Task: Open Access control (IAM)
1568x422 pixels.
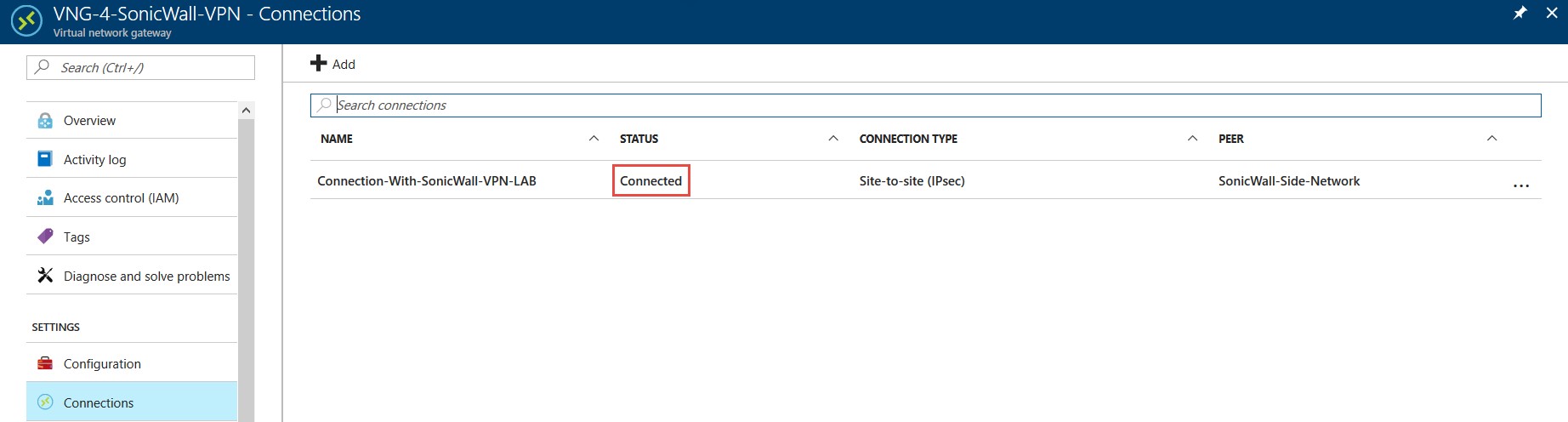Action: pos(132,197)
